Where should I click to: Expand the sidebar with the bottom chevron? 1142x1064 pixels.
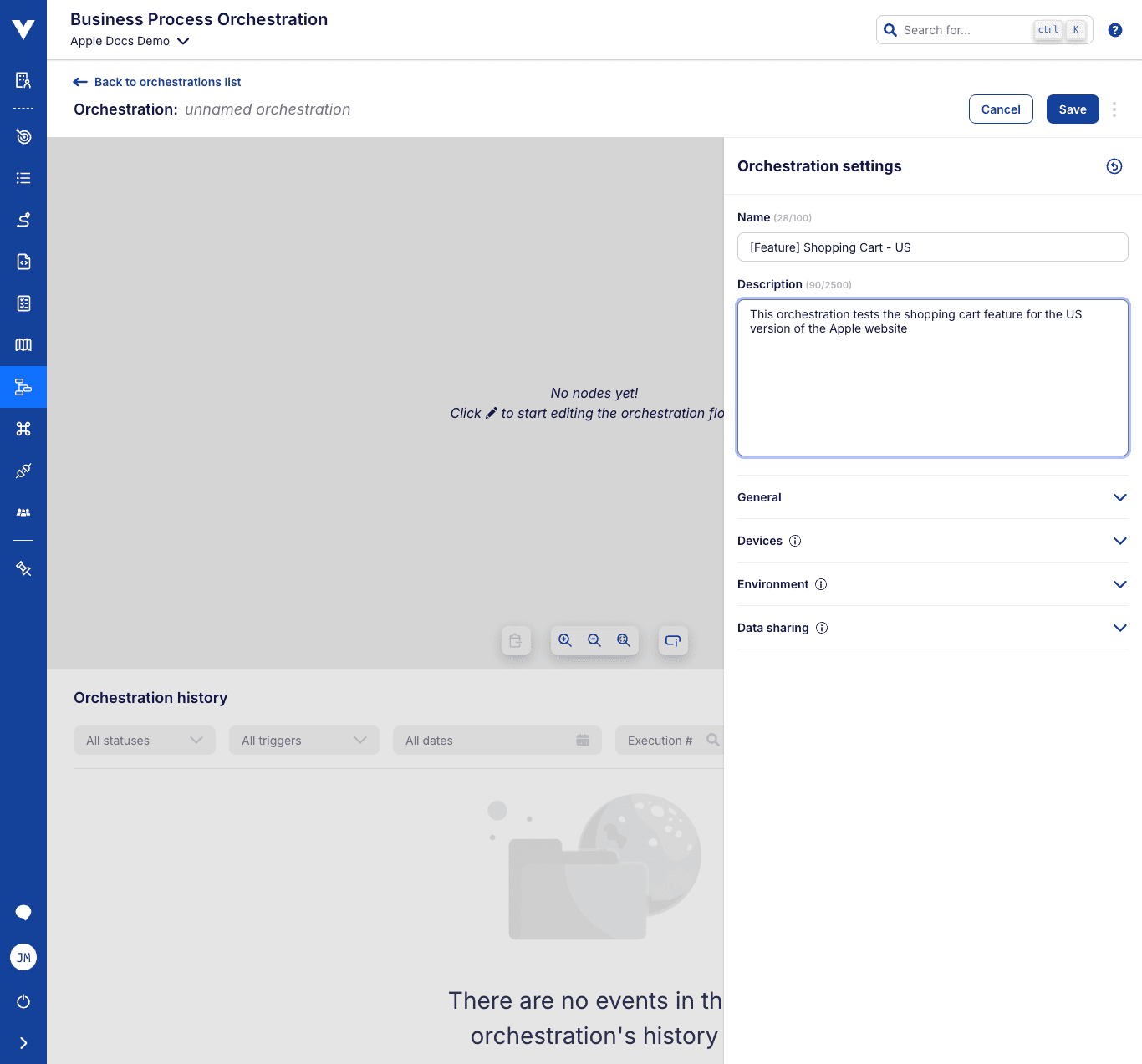tap(23, 1043)
